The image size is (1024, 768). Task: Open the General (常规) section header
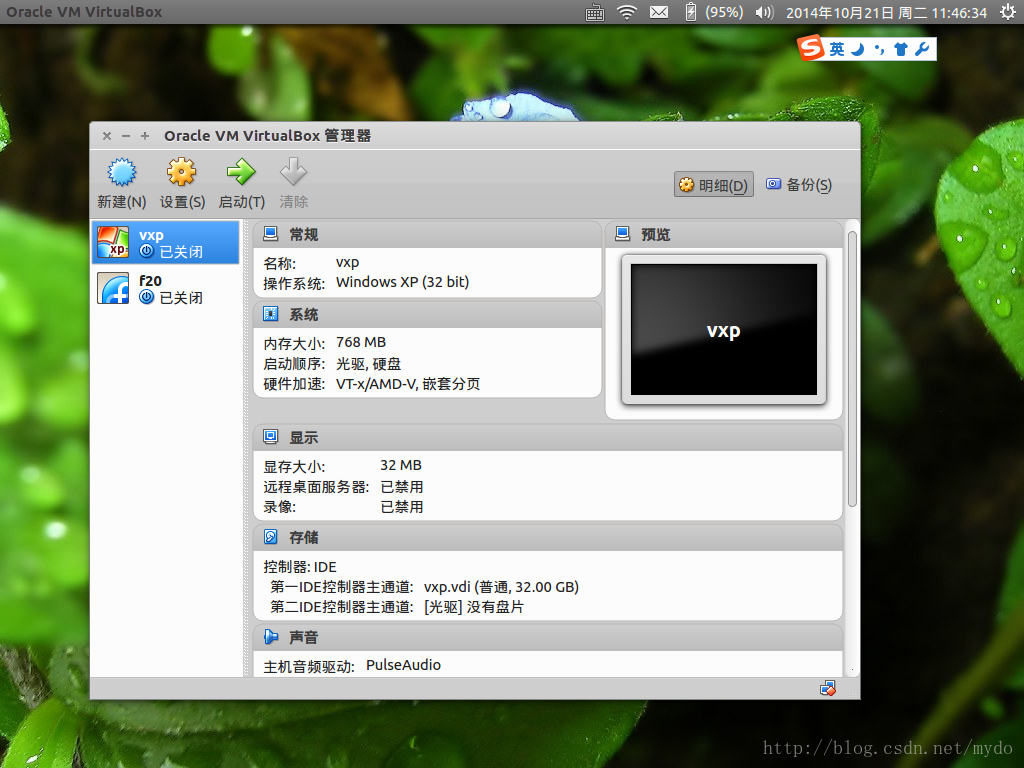(427, 234)
